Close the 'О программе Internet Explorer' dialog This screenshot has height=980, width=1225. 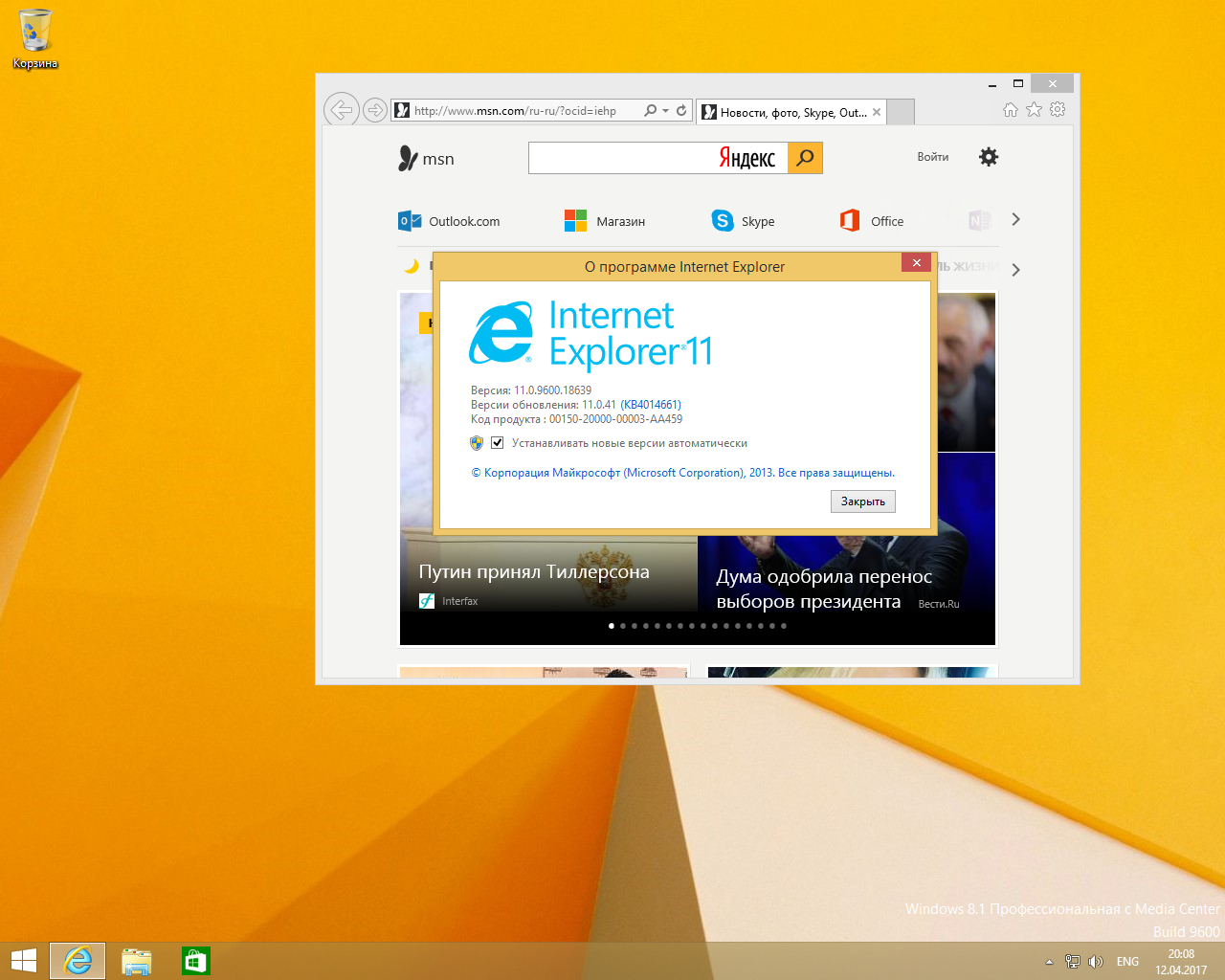[x=916, y=262]
